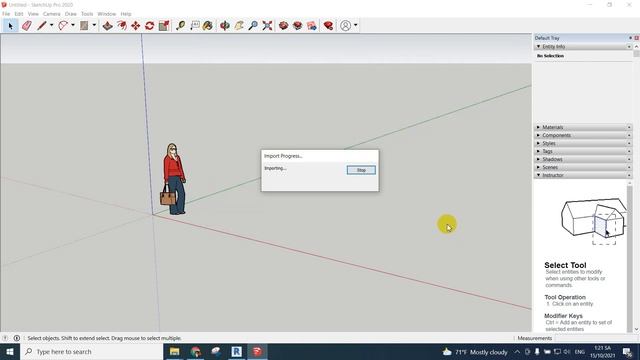Open the Draw menu
This screenshot has height=360, width=640.
(x=71, y=14)
